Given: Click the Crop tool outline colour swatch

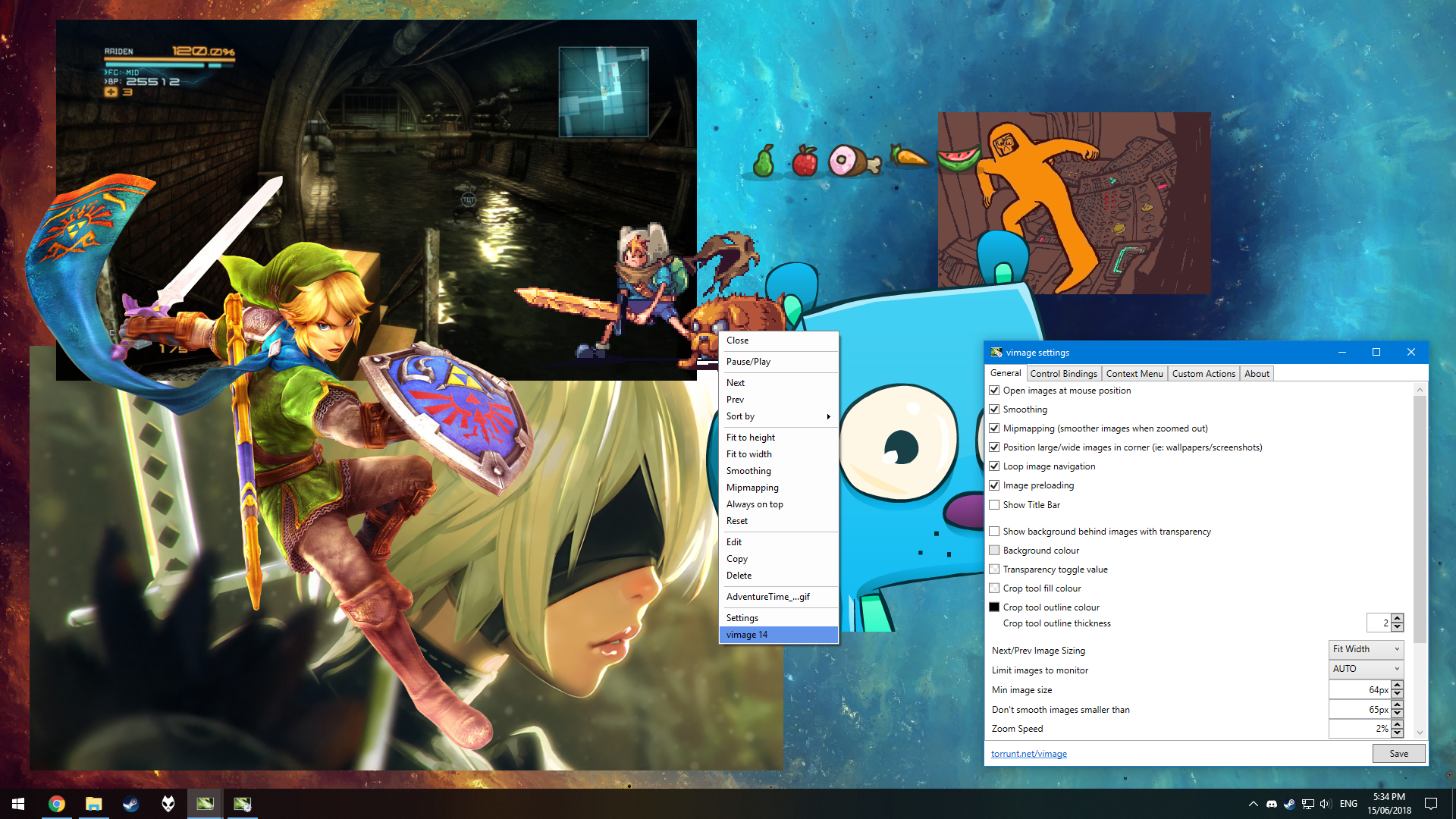Looking at the screenshot, I should coord(994,607).
